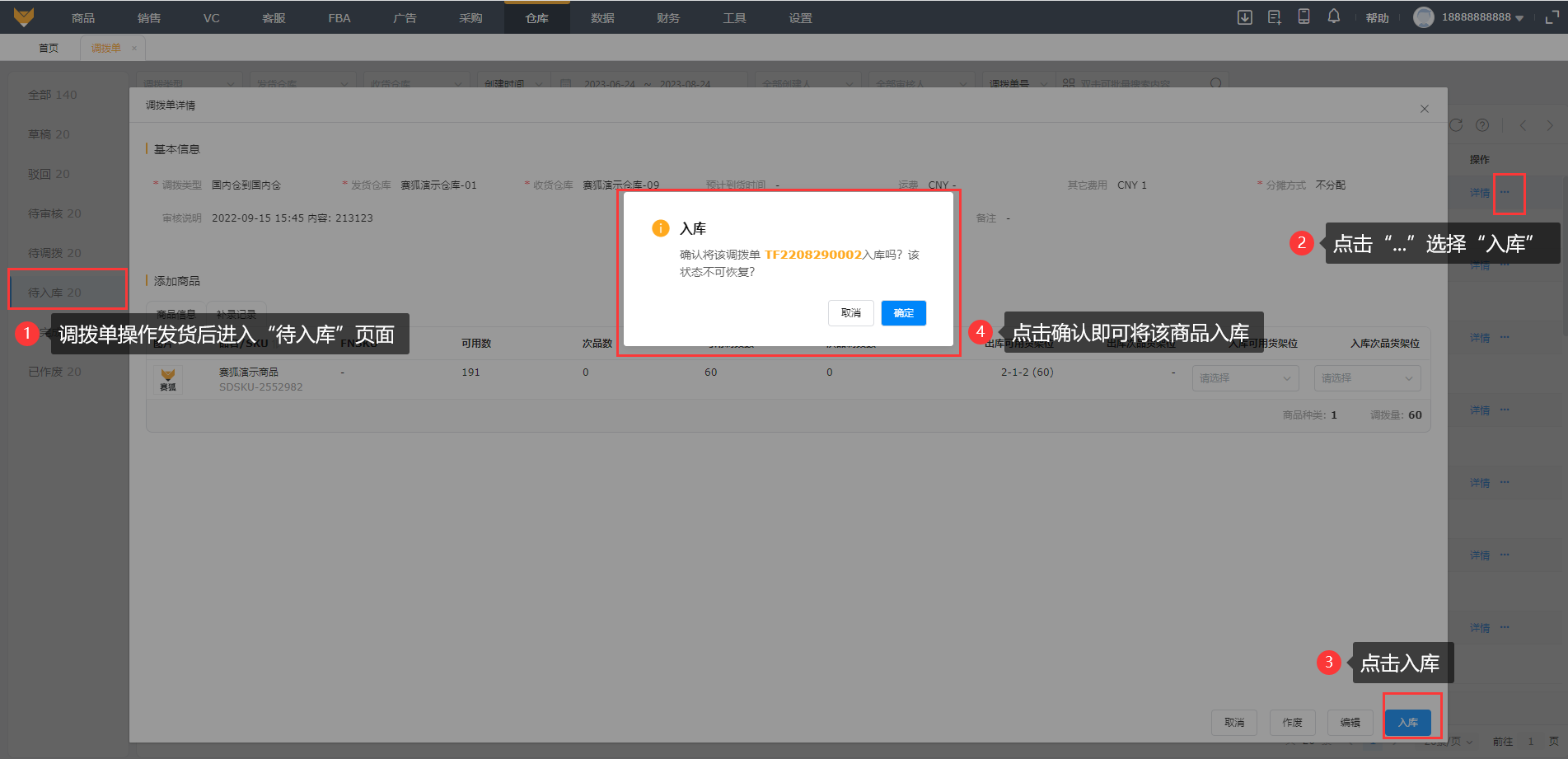This screenshot has height=759, width=1568.
Task: Open the 财务 menu
Action: [668, 17]
